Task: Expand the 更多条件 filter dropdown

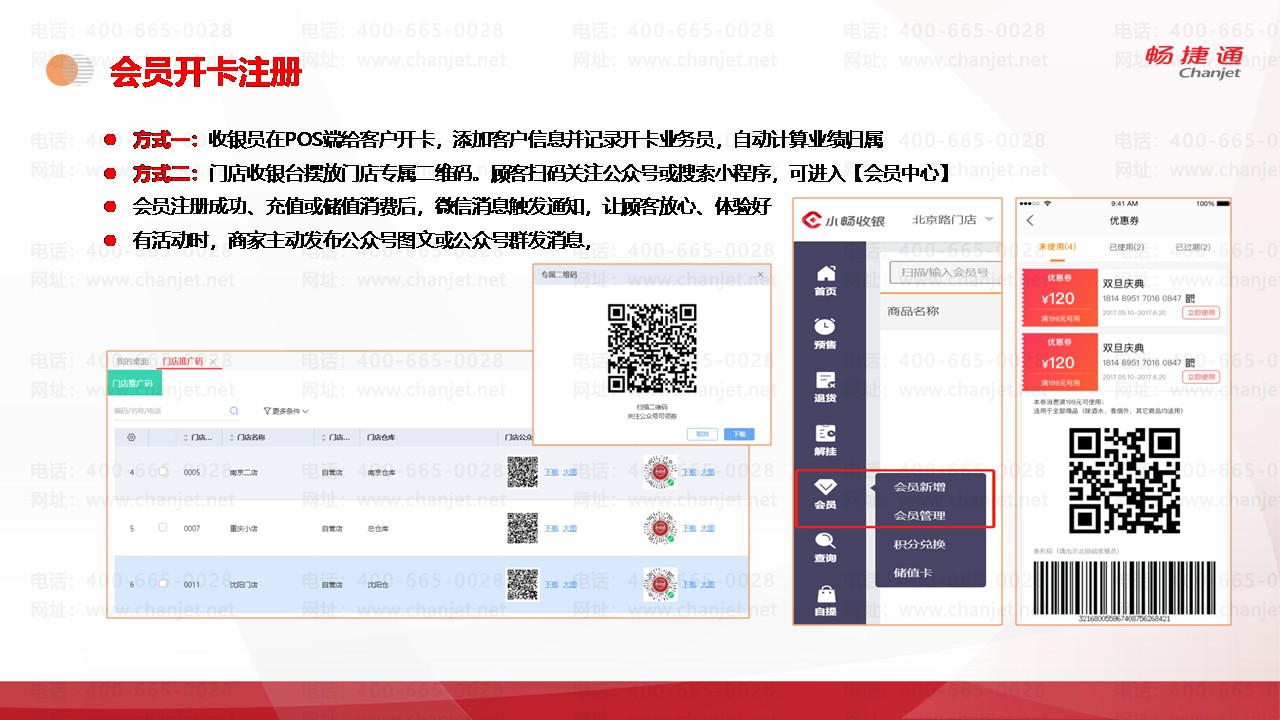Action: coord(286,411)
